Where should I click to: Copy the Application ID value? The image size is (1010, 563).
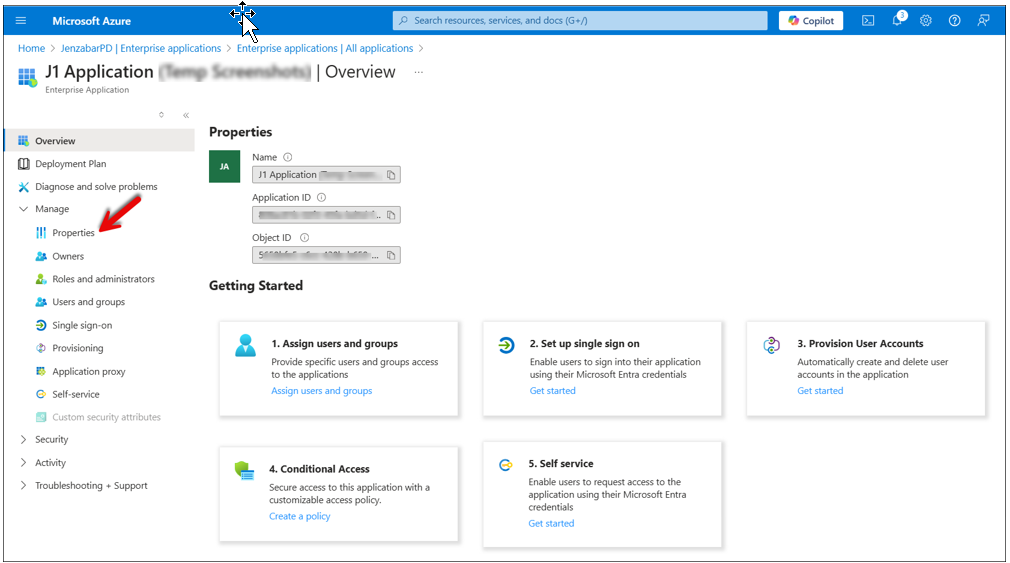[391, 215]
